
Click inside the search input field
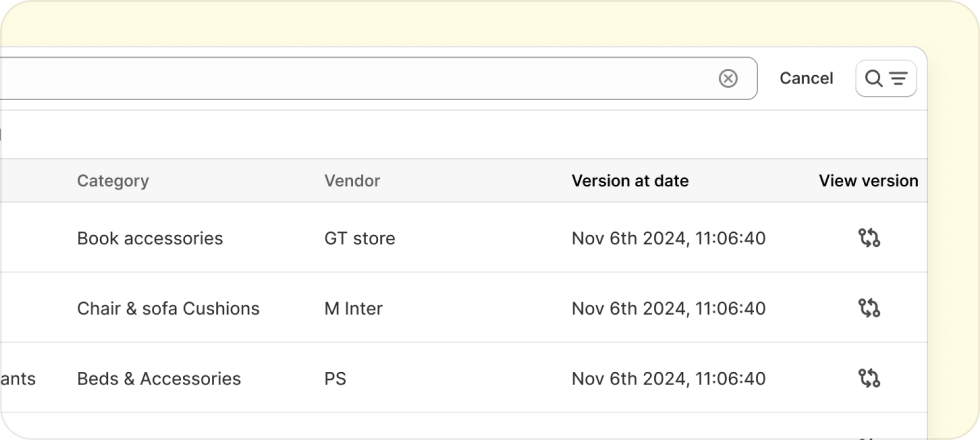(350, 78)
